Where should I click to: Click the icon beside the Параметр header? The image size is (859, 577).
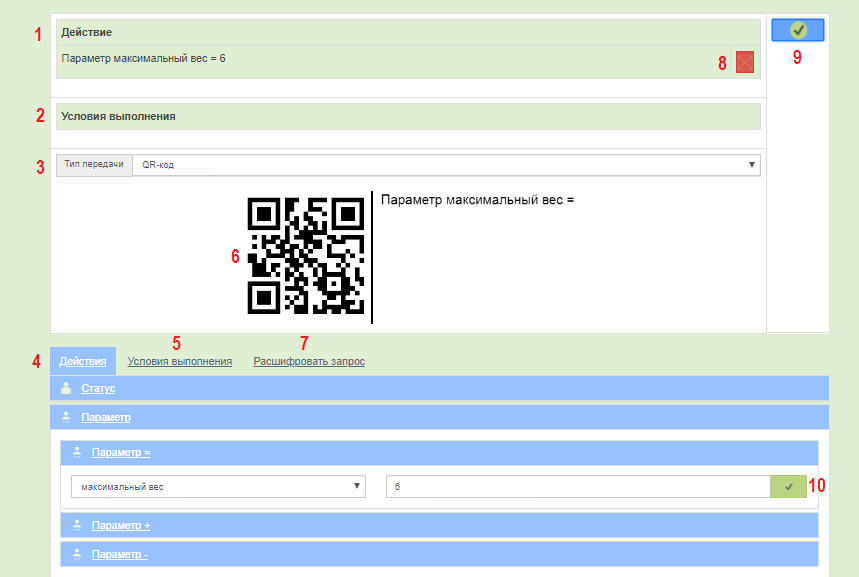(x=66, y=417)
